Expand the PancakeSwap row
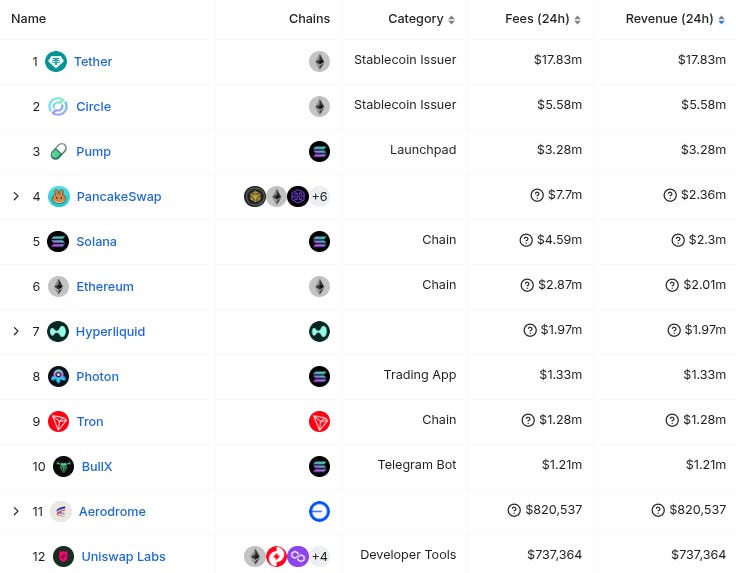 (x=16, y=196)
